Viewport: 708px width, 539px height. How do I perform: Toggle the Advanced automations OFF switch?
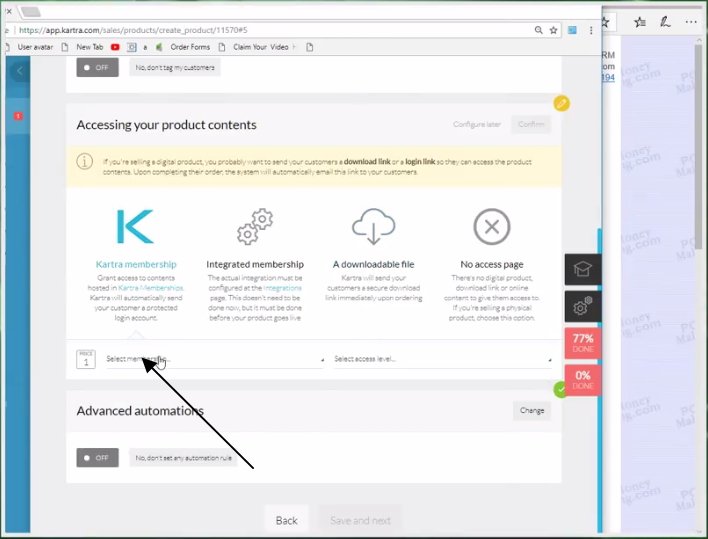(98, 458)
